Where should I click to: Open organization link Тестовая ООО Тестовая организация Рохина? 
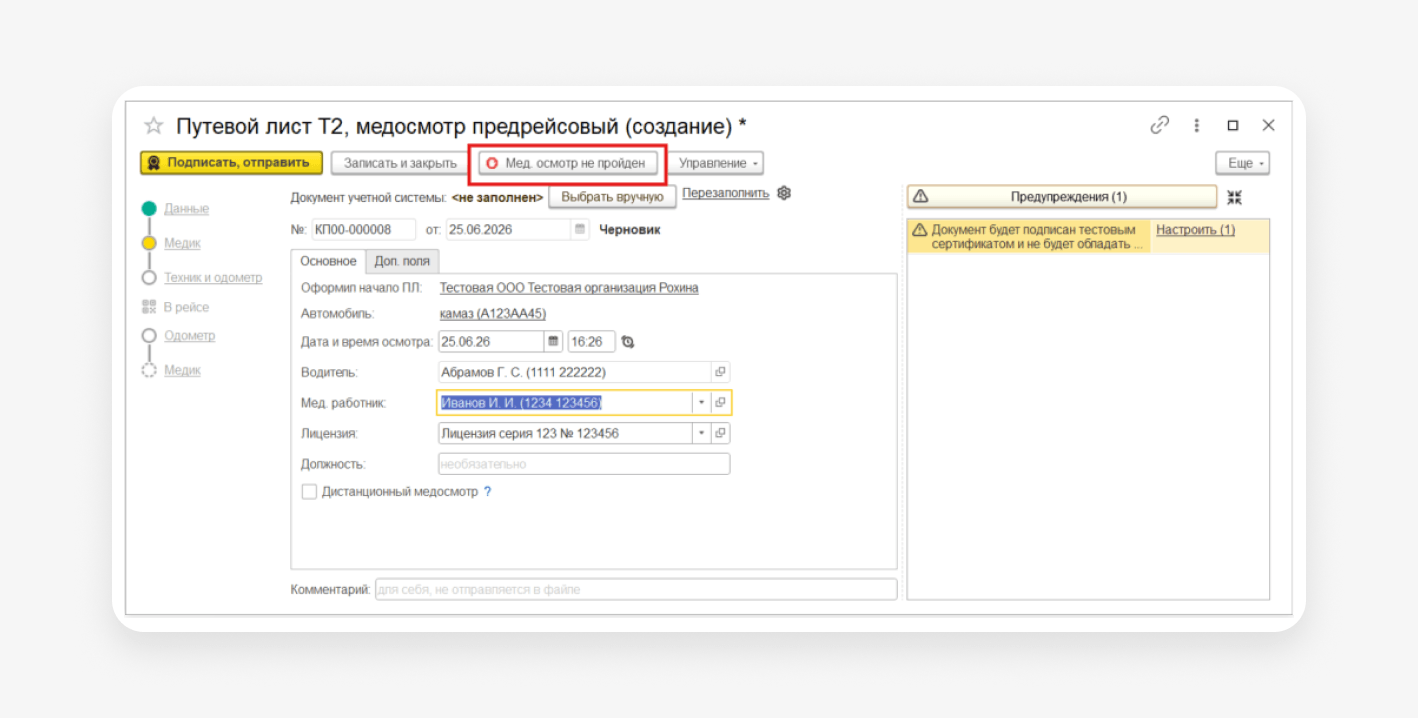(569, 288)
